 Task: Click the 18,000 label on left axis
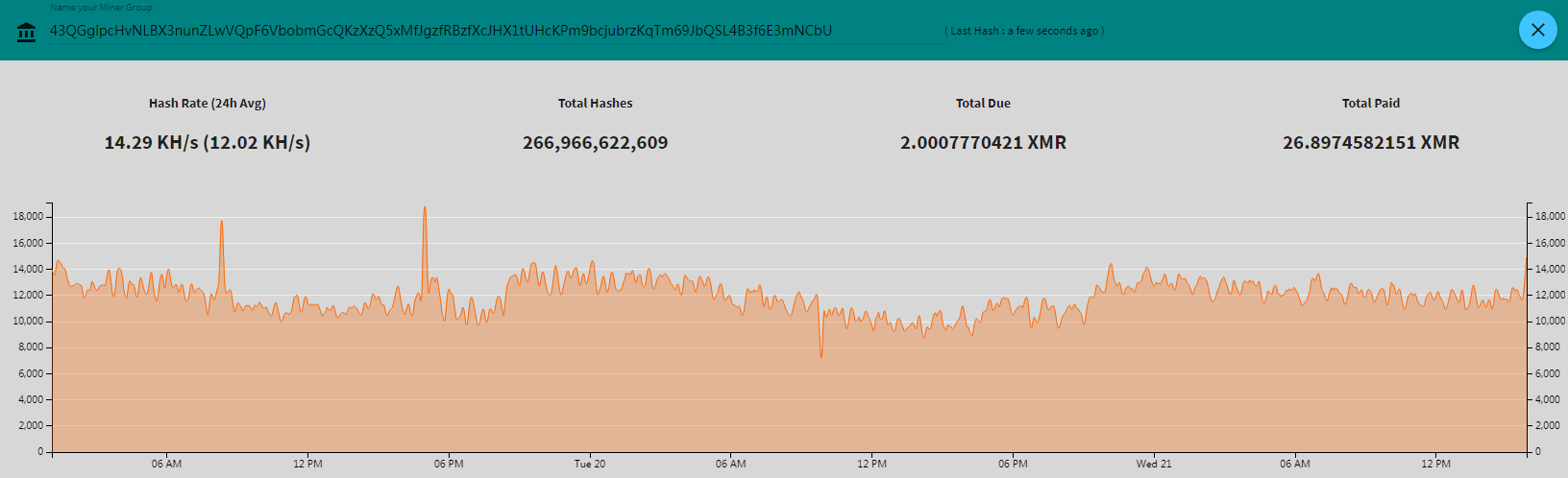28,217
